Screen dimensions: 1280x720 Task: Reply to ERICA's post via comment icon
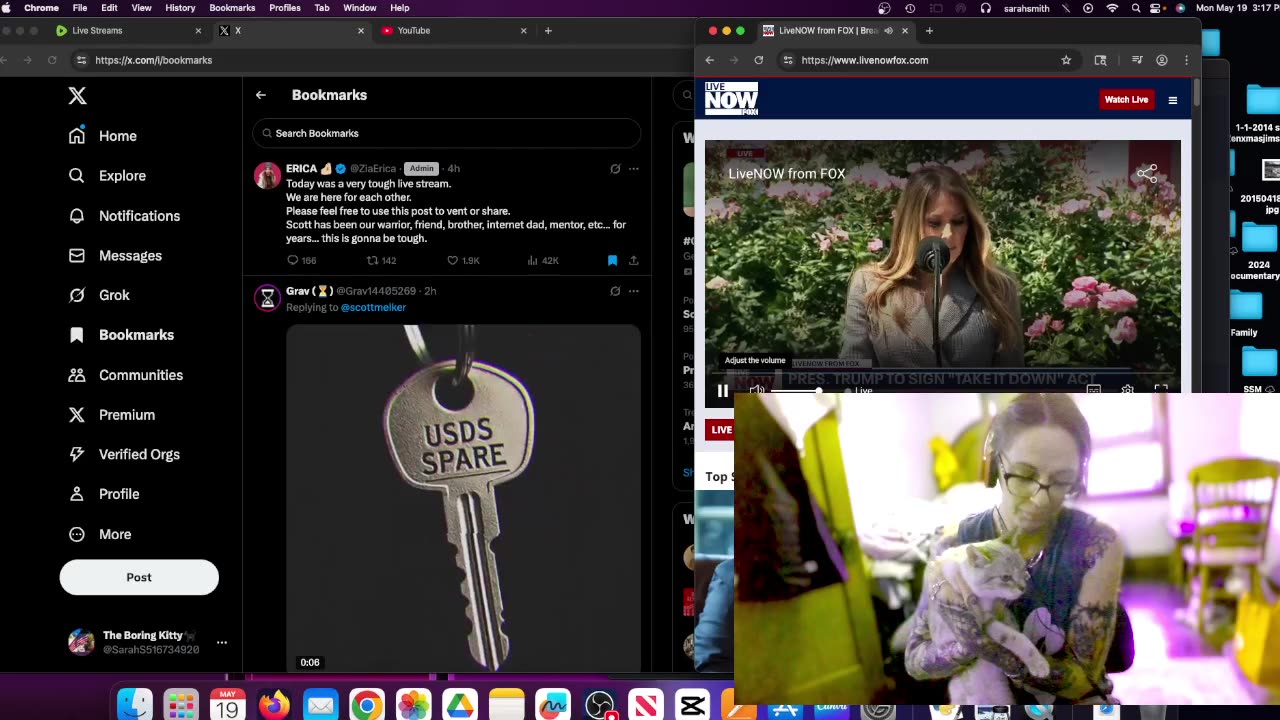tap(293, 260)
